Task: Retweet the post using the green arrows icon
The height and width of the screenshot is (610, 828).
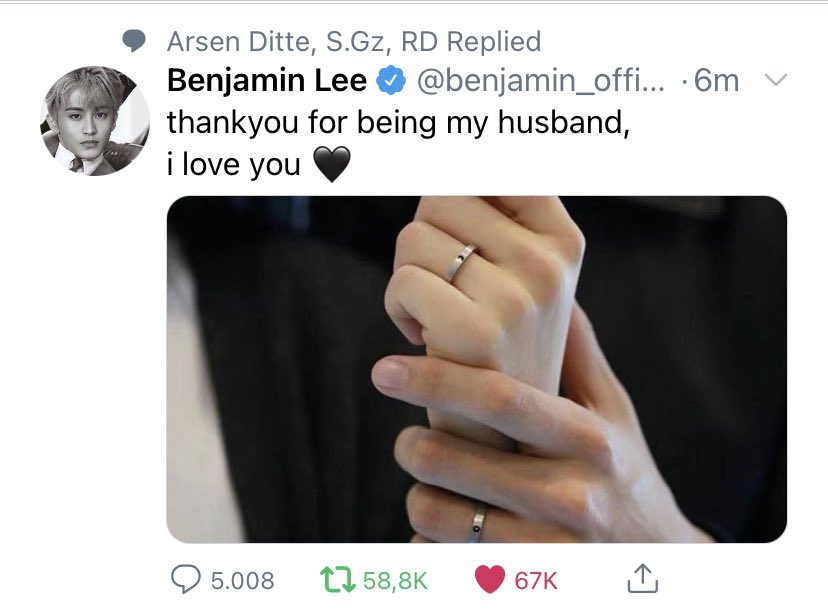Action: point(337,579)
